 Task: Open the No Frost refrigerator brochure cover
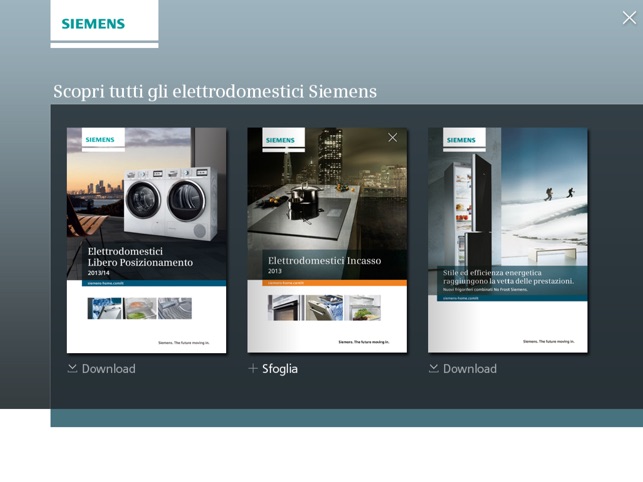click(x=508, y=240)
